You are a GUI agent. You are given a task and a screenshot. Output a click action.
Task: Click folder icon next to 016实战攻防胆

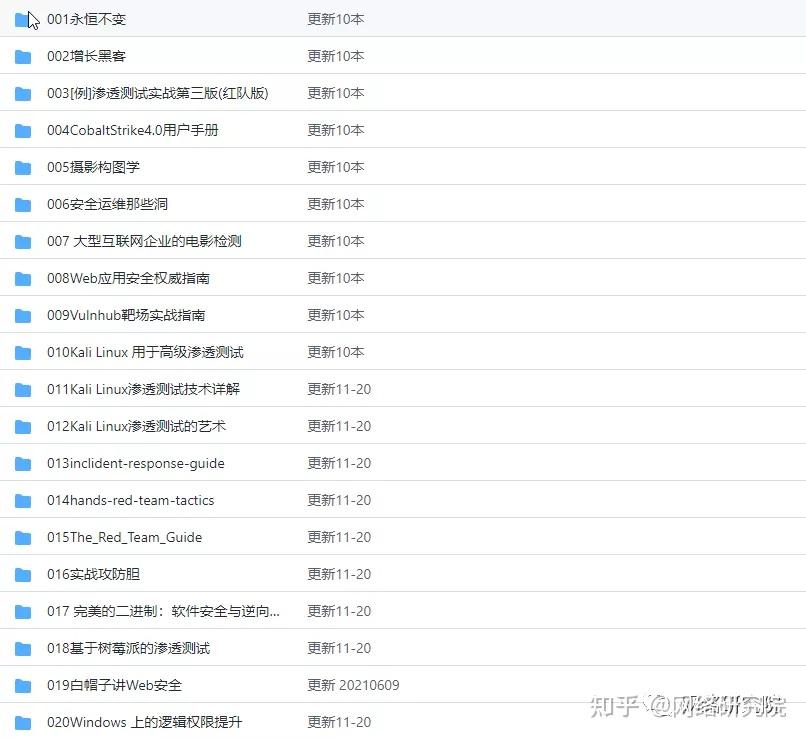pos(23,575)
